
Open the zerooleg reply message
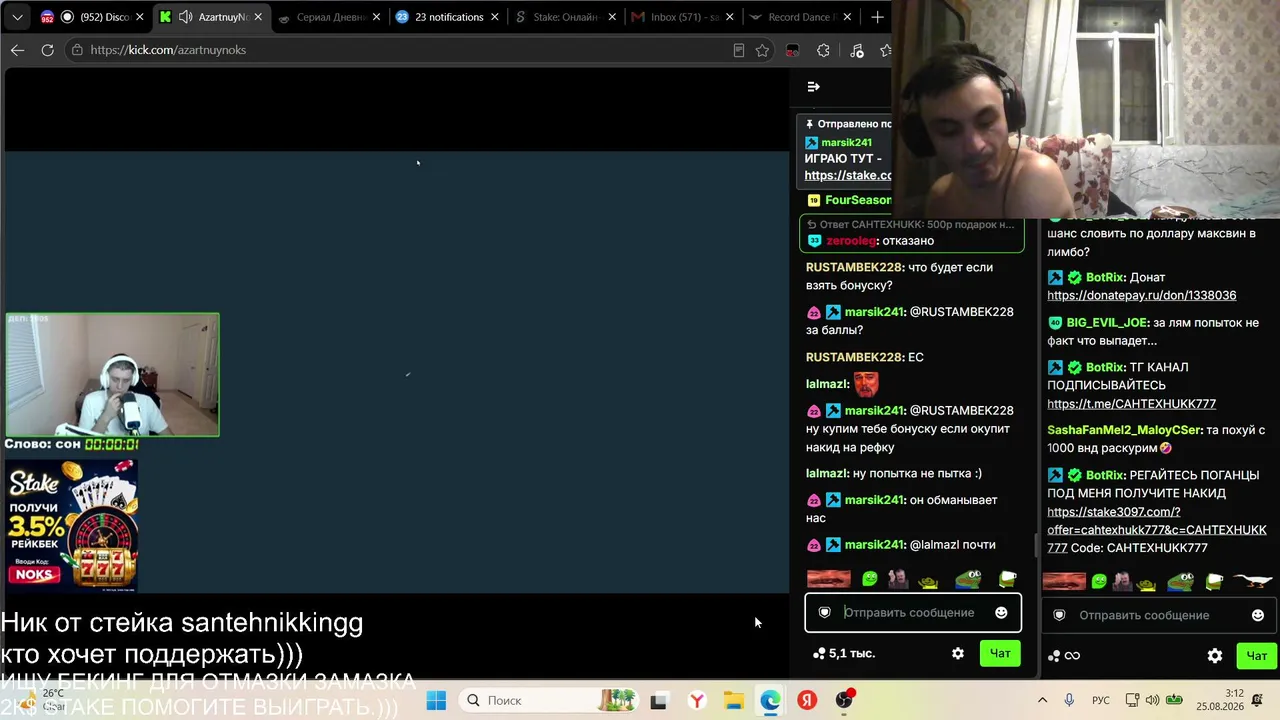(912, 233)
